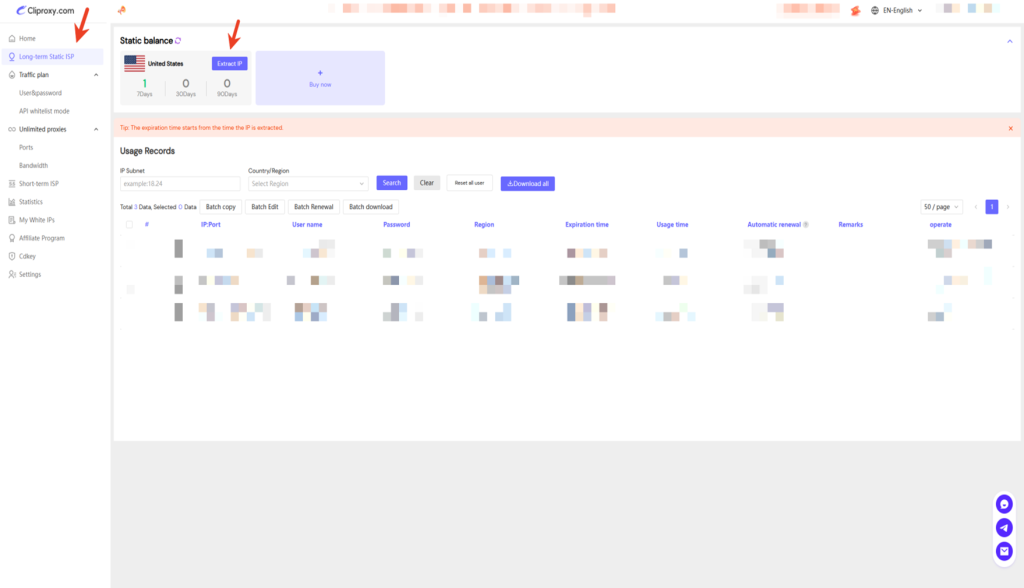
Task: Dismiss the expiration time tip banner
Action: (x=1010, y=128)
